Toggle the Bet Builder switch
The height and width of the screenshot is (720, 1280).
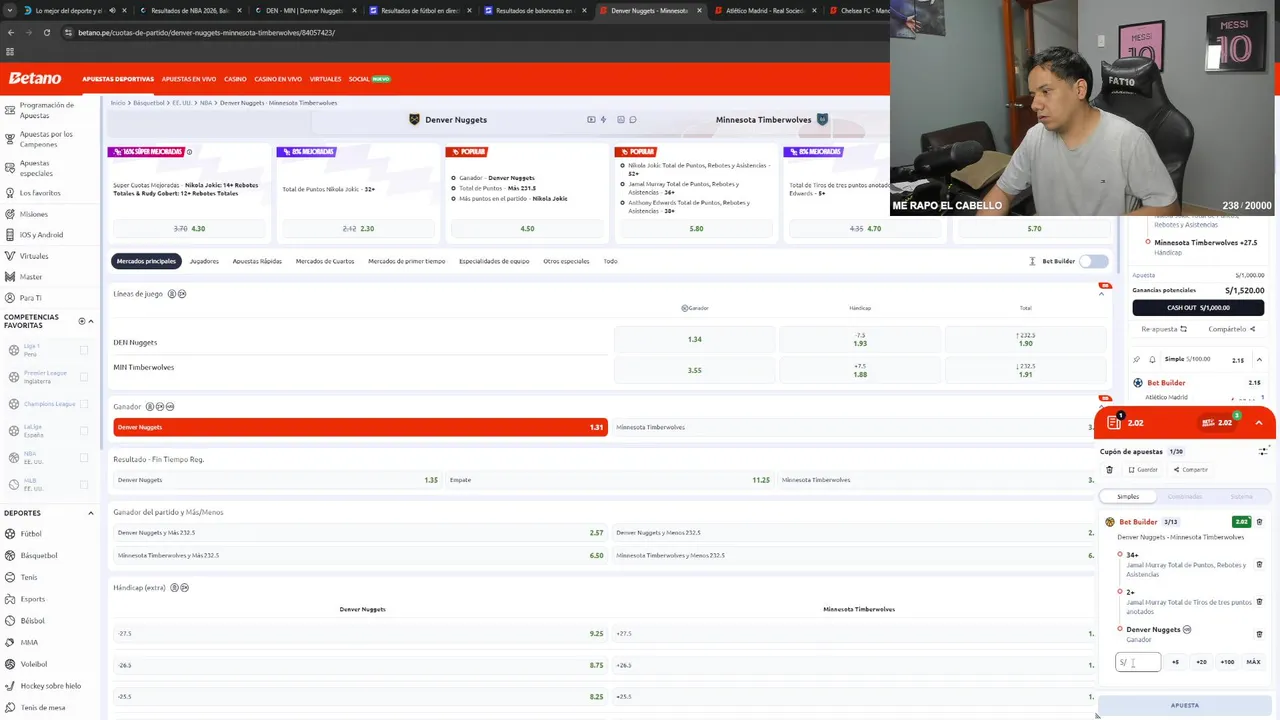[x=1093, y=261]
